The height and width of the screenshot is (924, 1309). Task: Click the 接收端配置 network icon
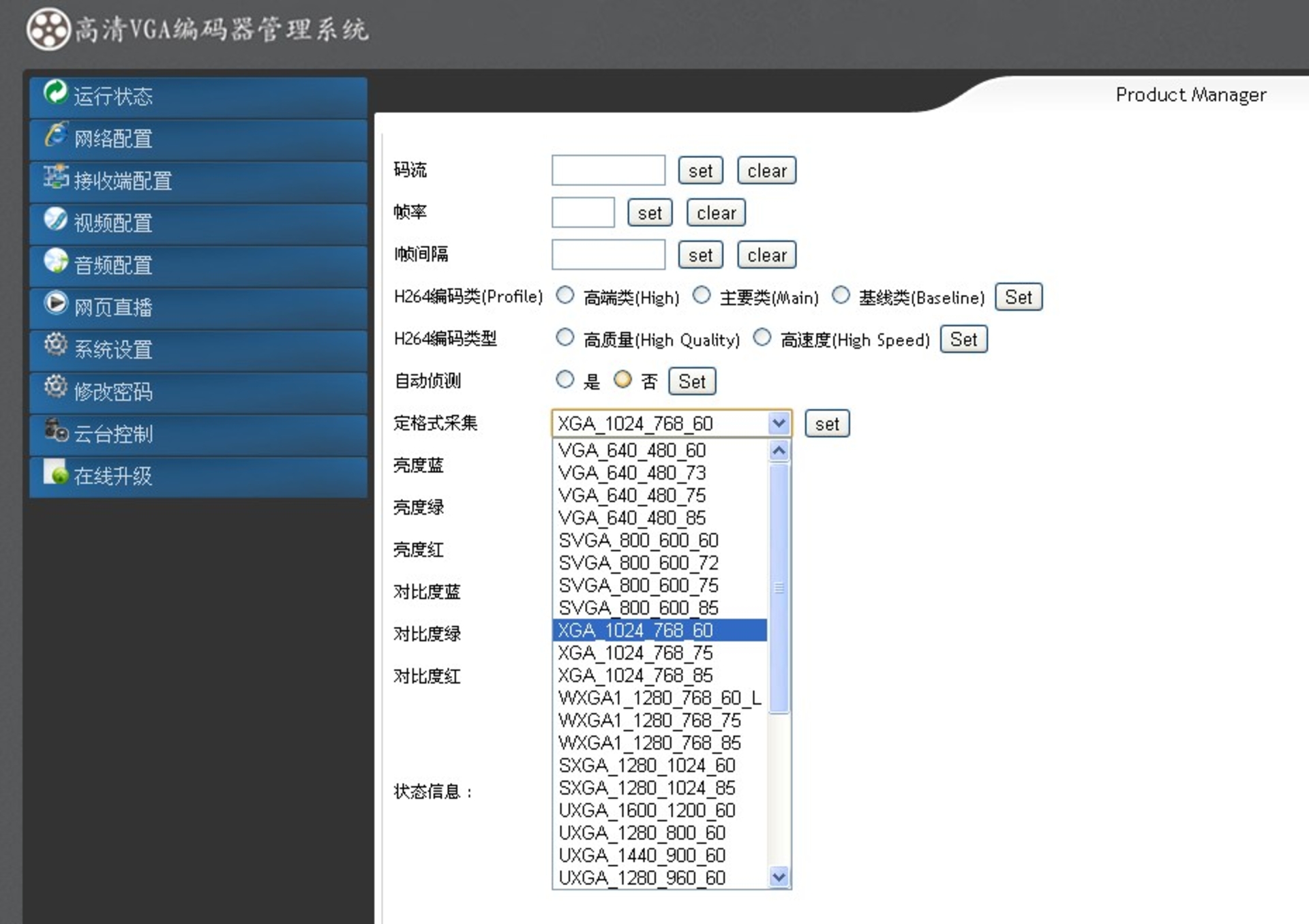click(56, 176)
